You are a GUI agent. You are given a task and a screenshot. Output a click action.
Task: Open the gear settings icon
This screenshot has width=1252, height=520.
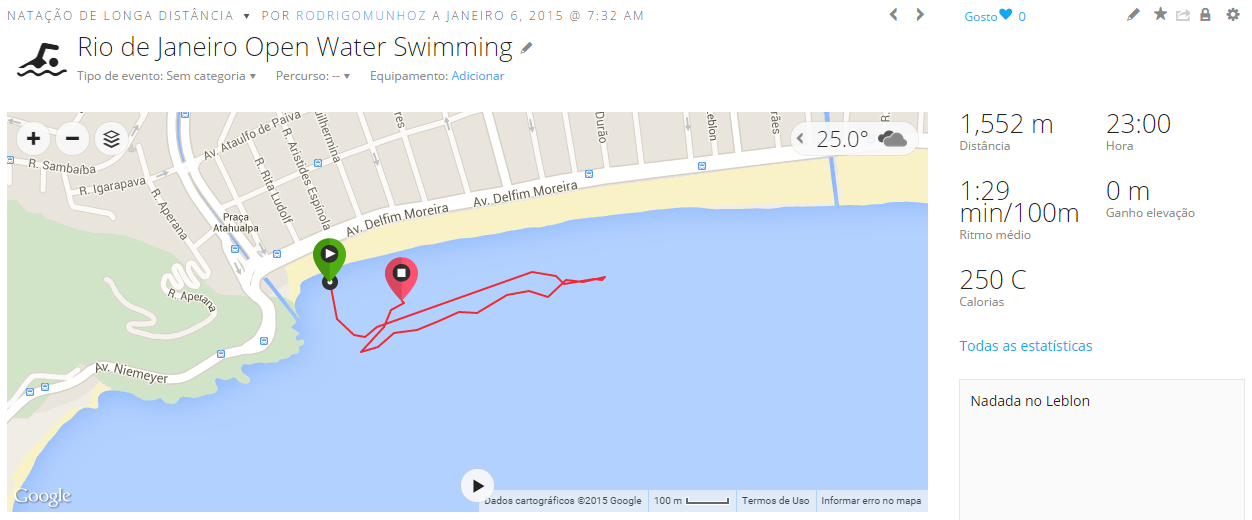click(x=1233, y=15)
